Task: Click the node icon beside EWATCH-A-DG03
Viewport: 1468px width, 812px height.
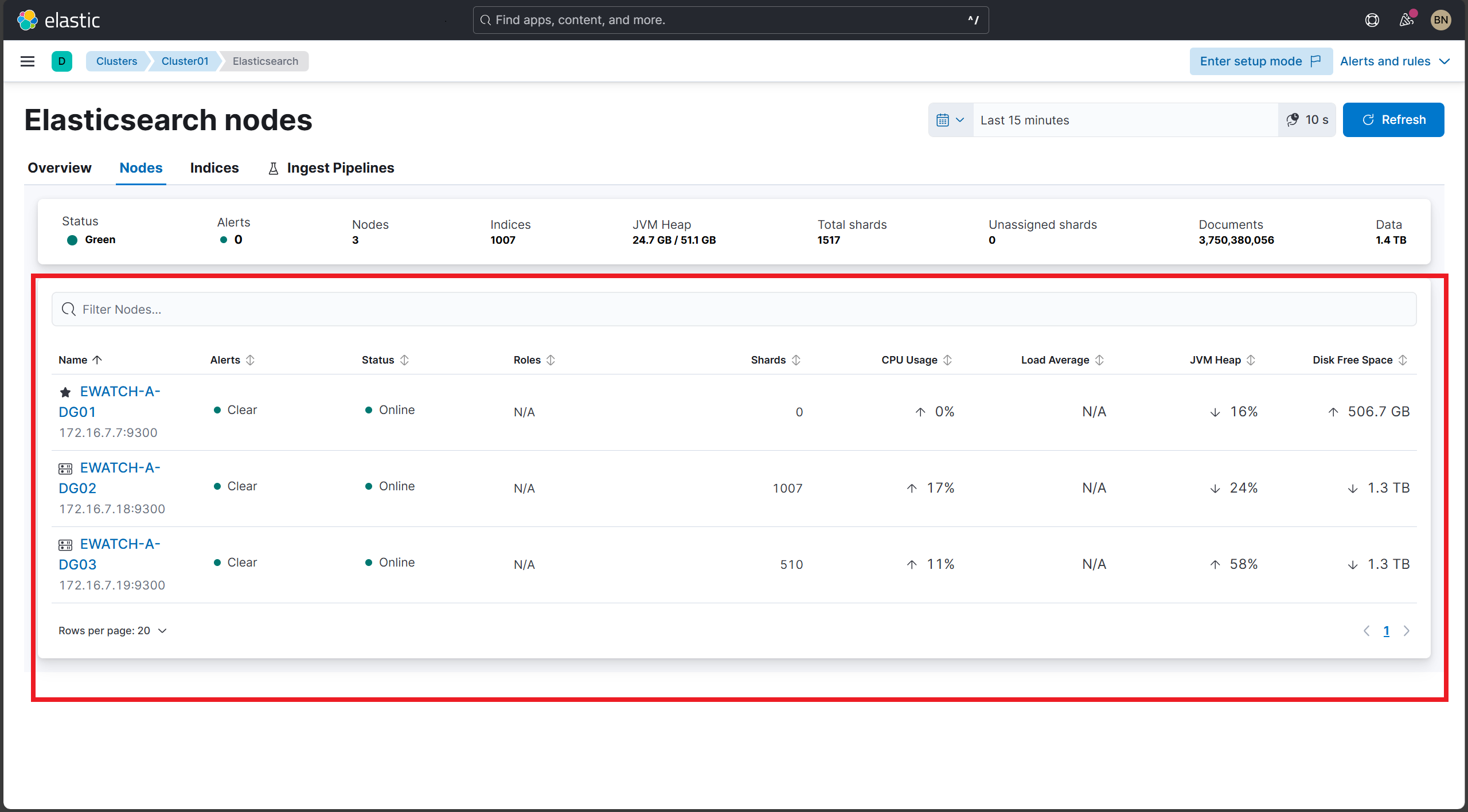Action: tap(65, 544)
